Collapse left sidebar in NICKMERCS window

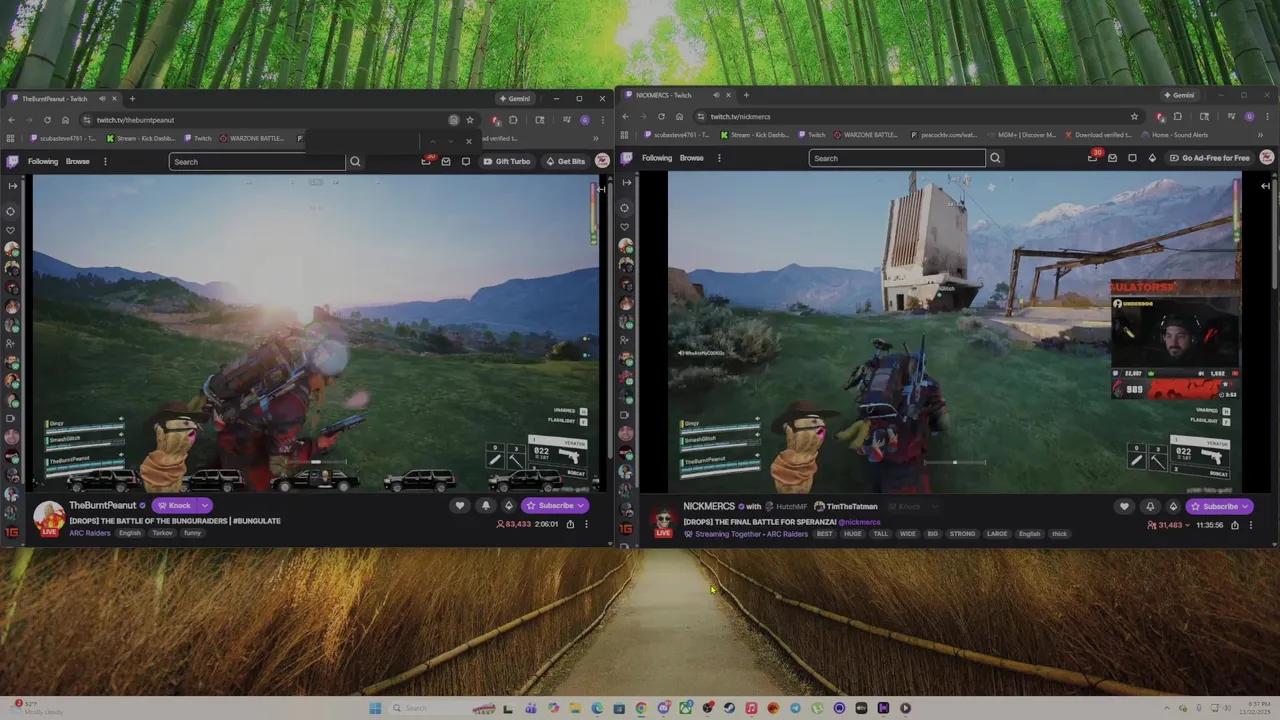[627, 181]
